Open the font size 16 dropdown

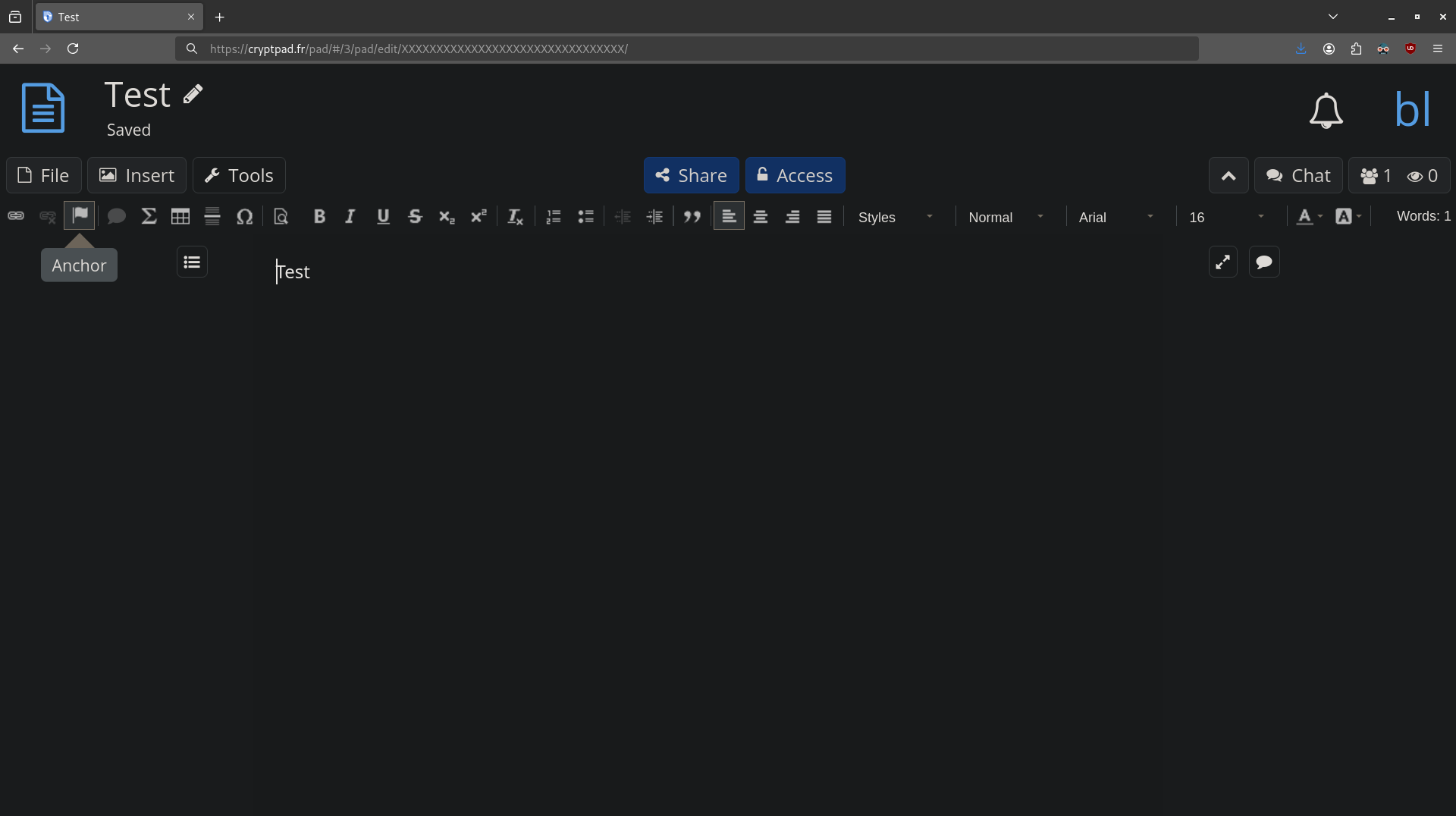click(1226, 217)
